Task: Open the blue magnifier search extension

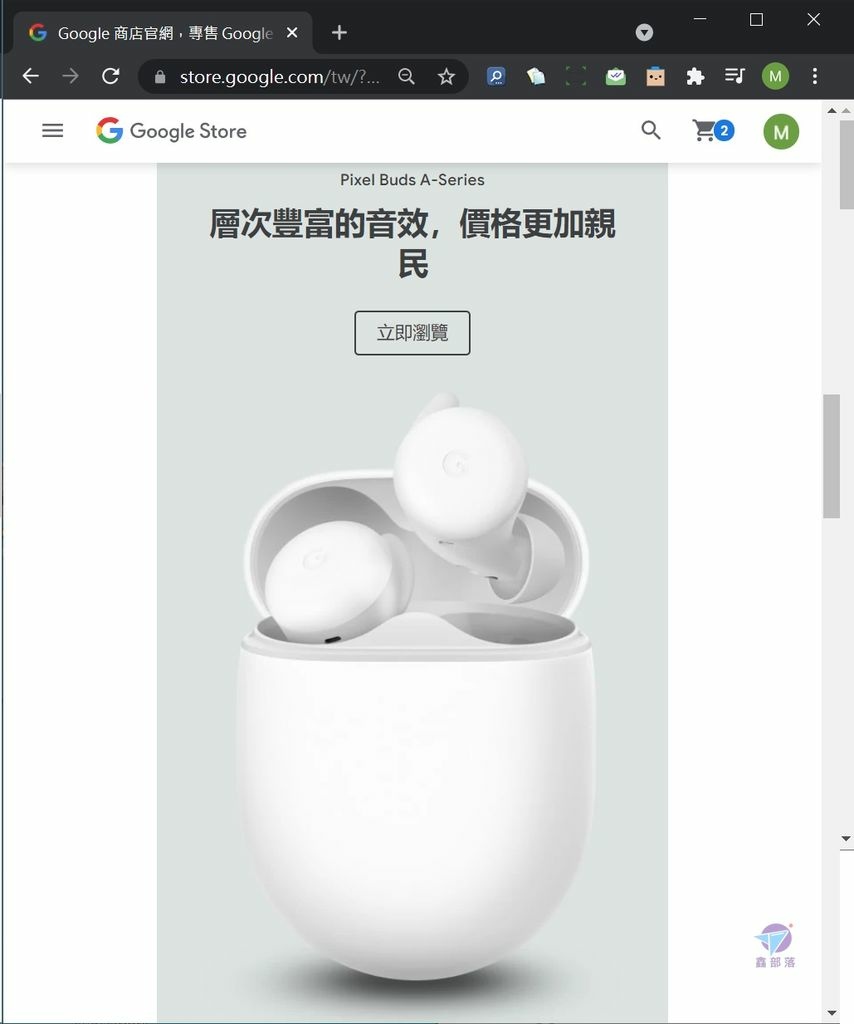Action: coord(496,76)
